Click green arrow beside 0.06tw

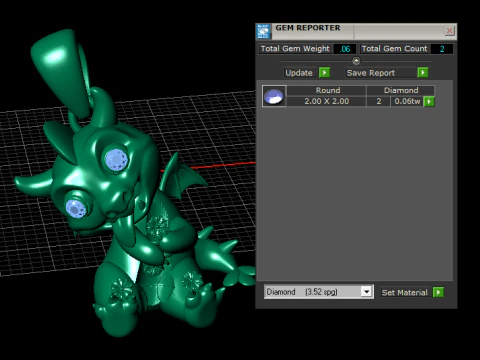pyautogui.click(x=429, y=101)
